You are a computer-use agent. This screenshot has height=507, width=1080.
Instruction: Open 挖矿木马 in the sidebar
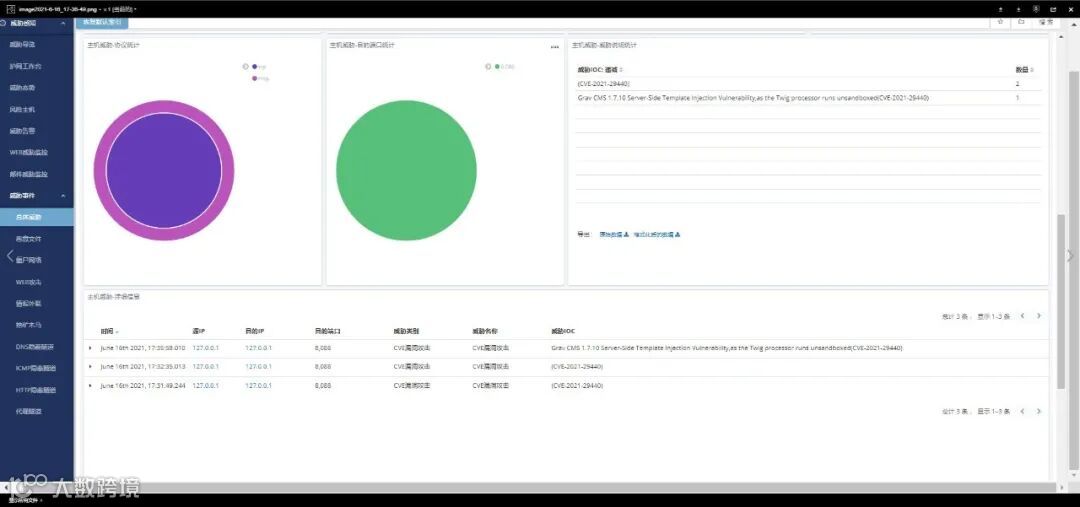pos(28,325)
